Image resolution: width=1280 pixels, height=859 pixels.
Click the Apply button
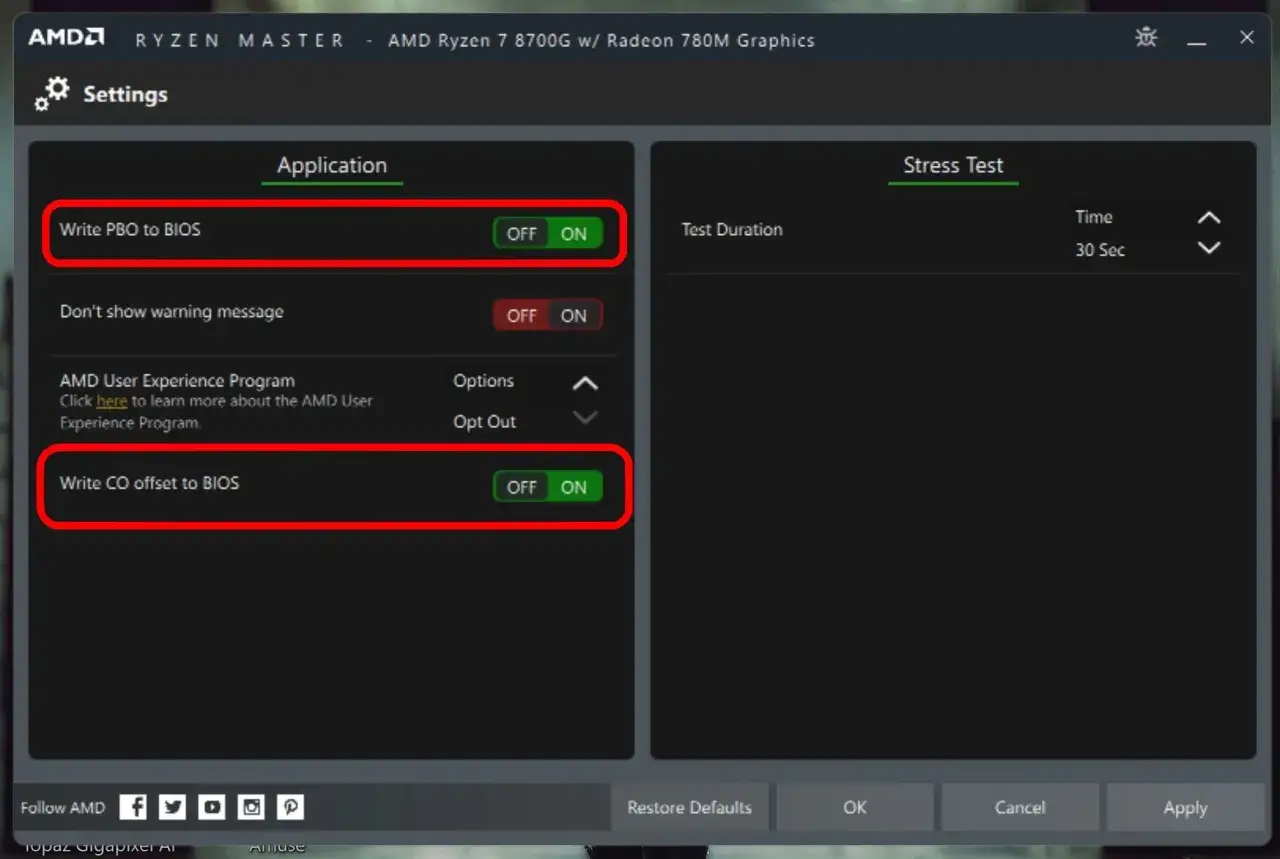1185,807
